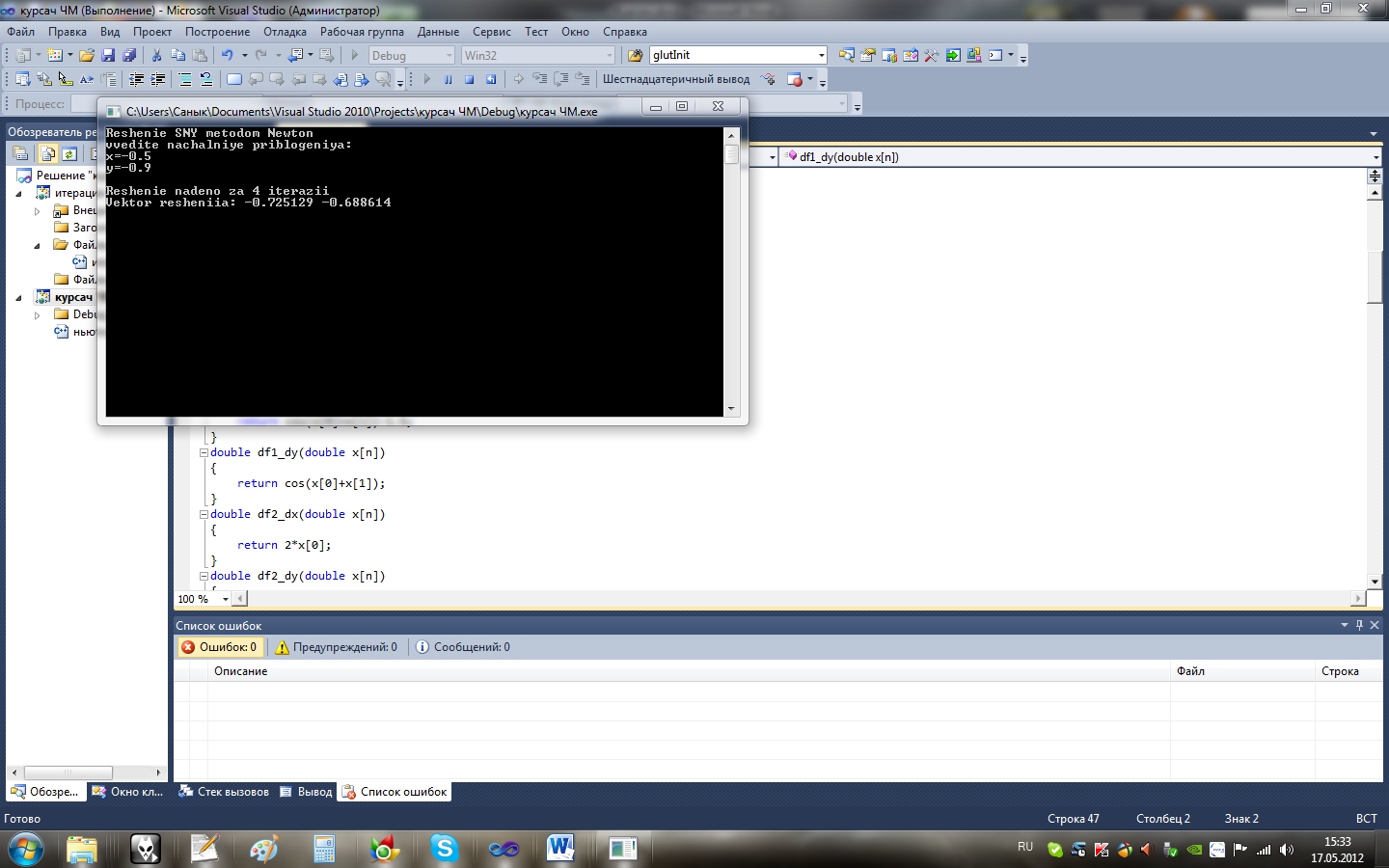This screenshot has width=1389, height=868.
Task: Decrease line indent icon
Action: point(136,79)
